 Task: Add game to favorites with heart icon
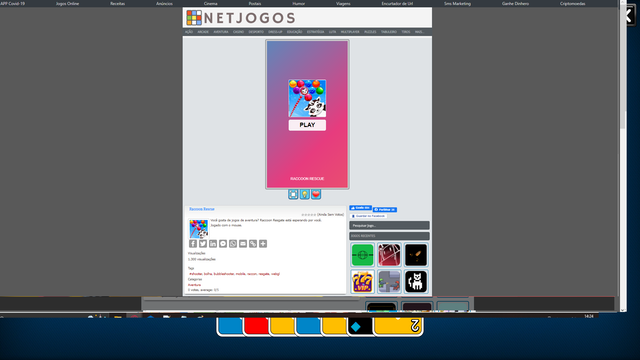[x=316, y=194]
